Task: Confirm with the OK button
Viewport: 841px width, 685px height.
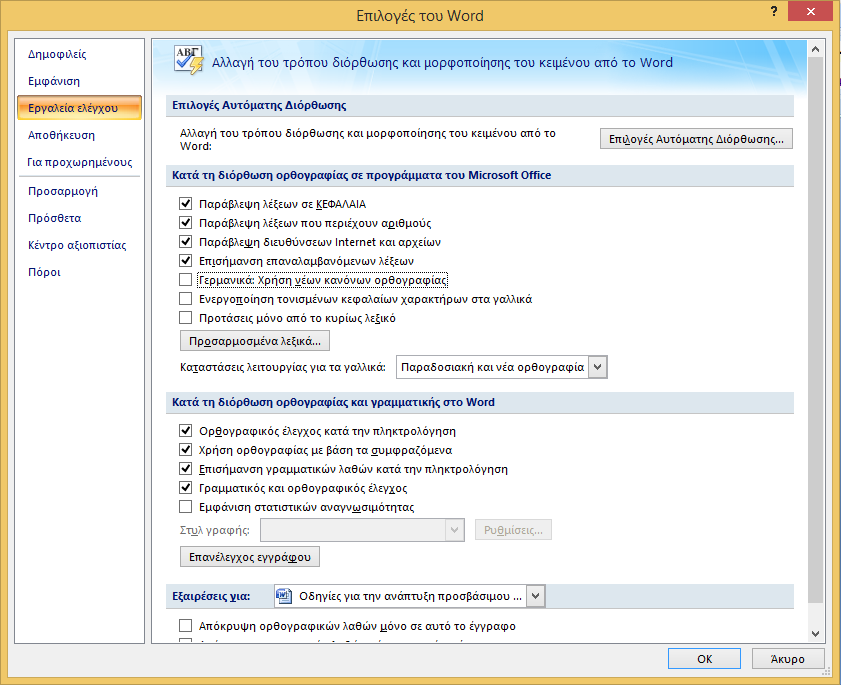Action: tap(704, 659)
